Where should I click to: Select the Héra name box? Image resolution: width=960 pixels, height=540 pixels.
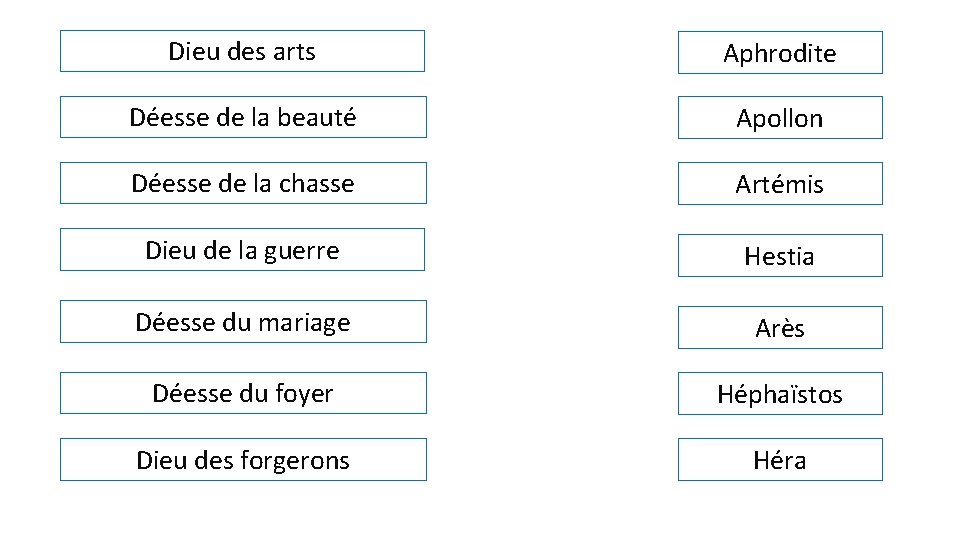pos(780,460)
